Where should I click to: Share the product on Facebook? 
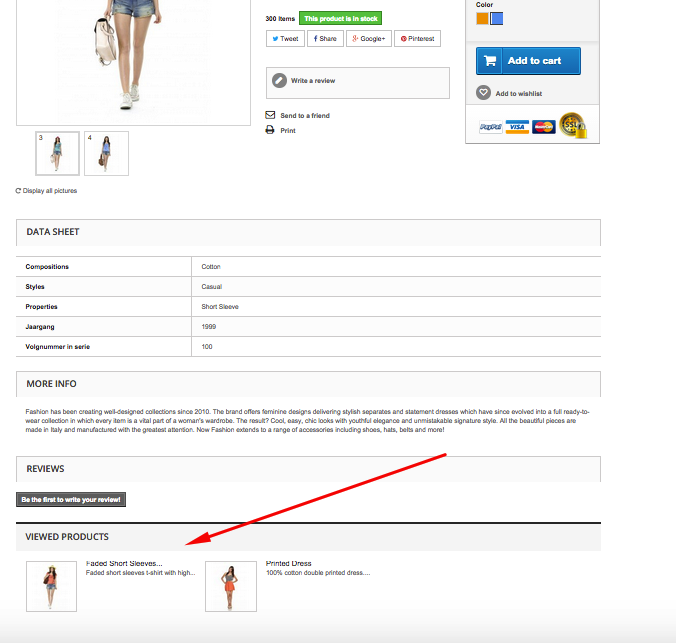click(325, 38)
